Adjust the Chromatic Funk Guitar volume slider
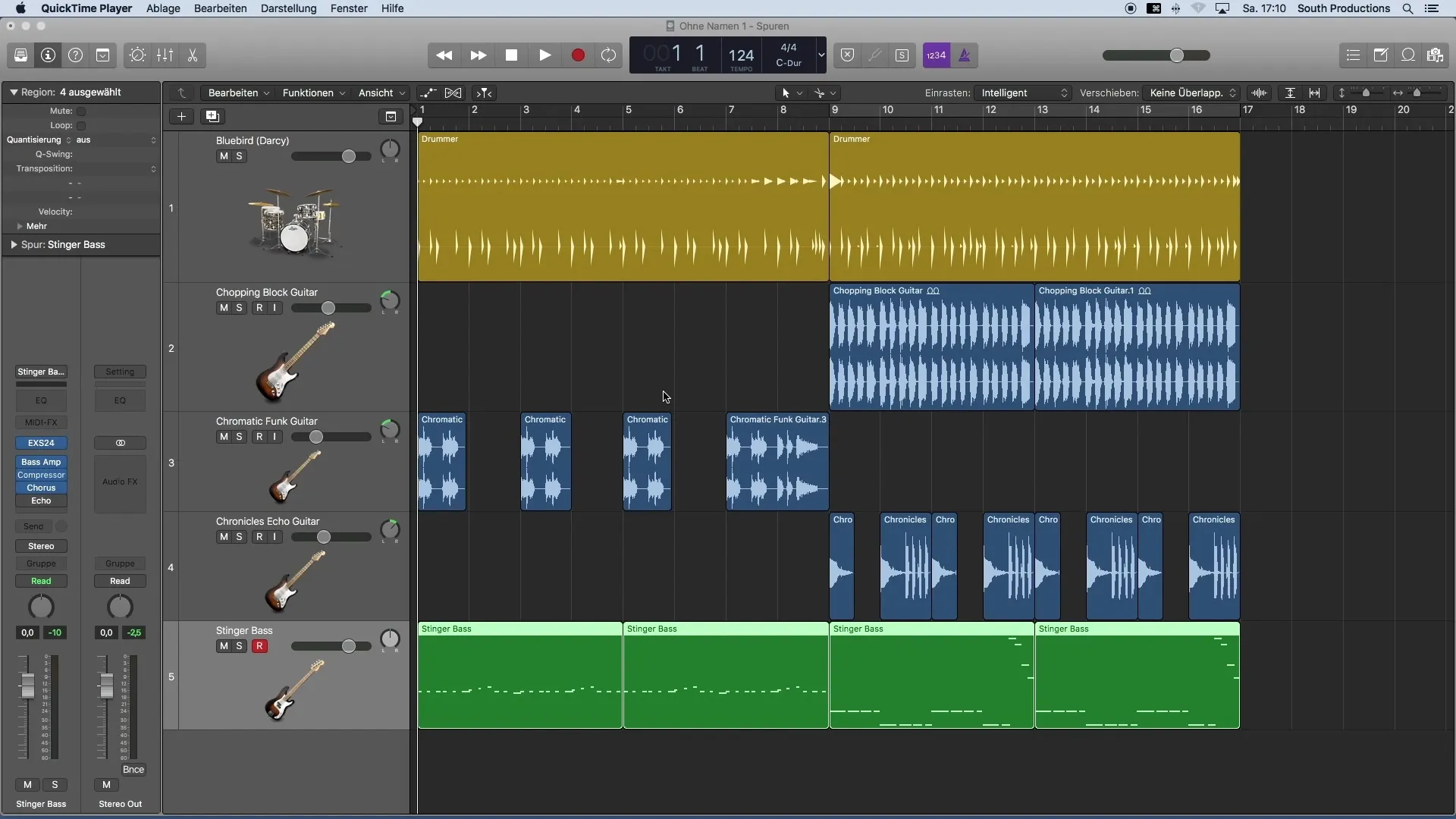The width and height of the screenshot is (1456, 819). tap(331, 437)
